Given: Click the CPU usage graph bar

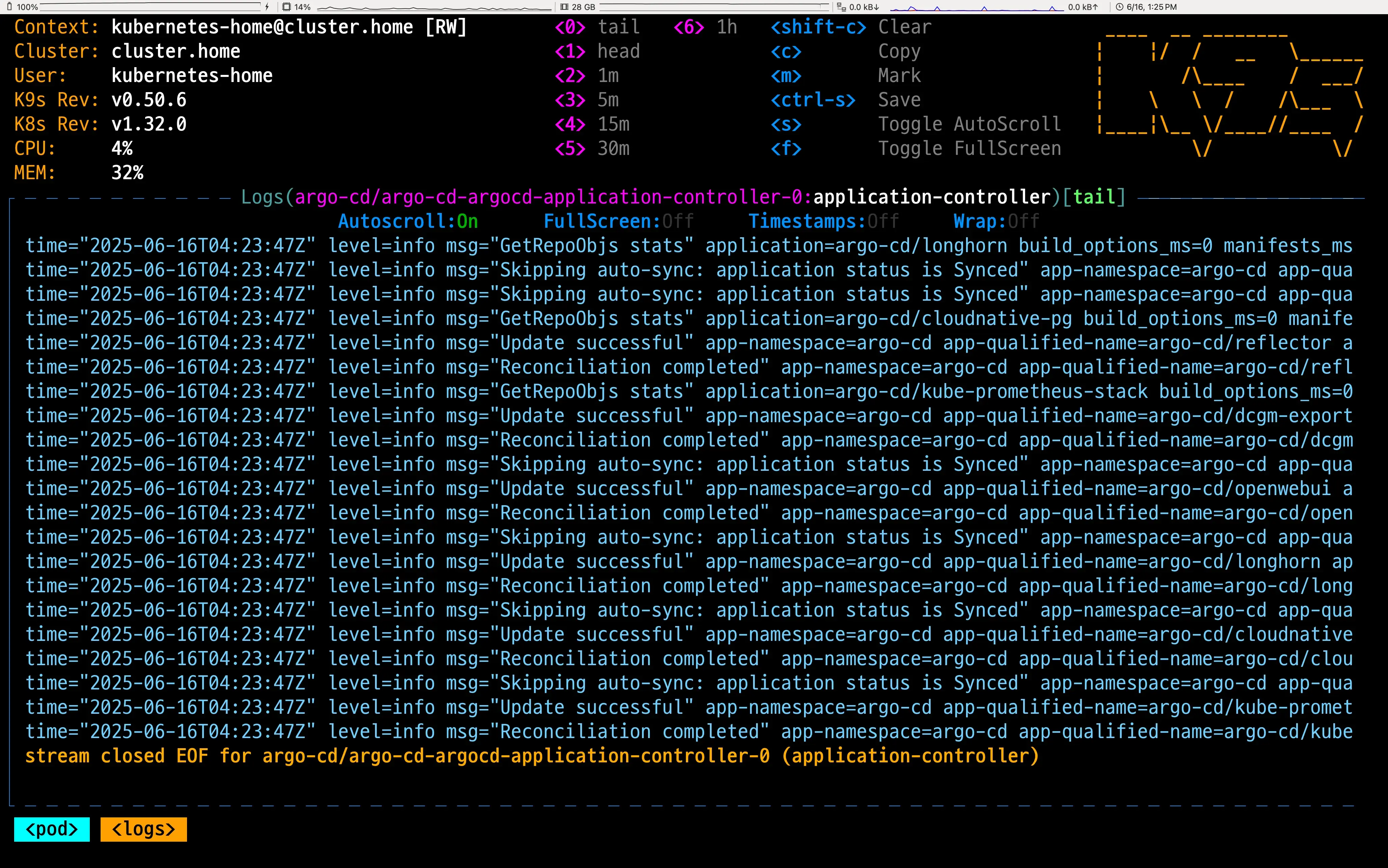Looking at the screenshot, I should [x=434, y=7].
